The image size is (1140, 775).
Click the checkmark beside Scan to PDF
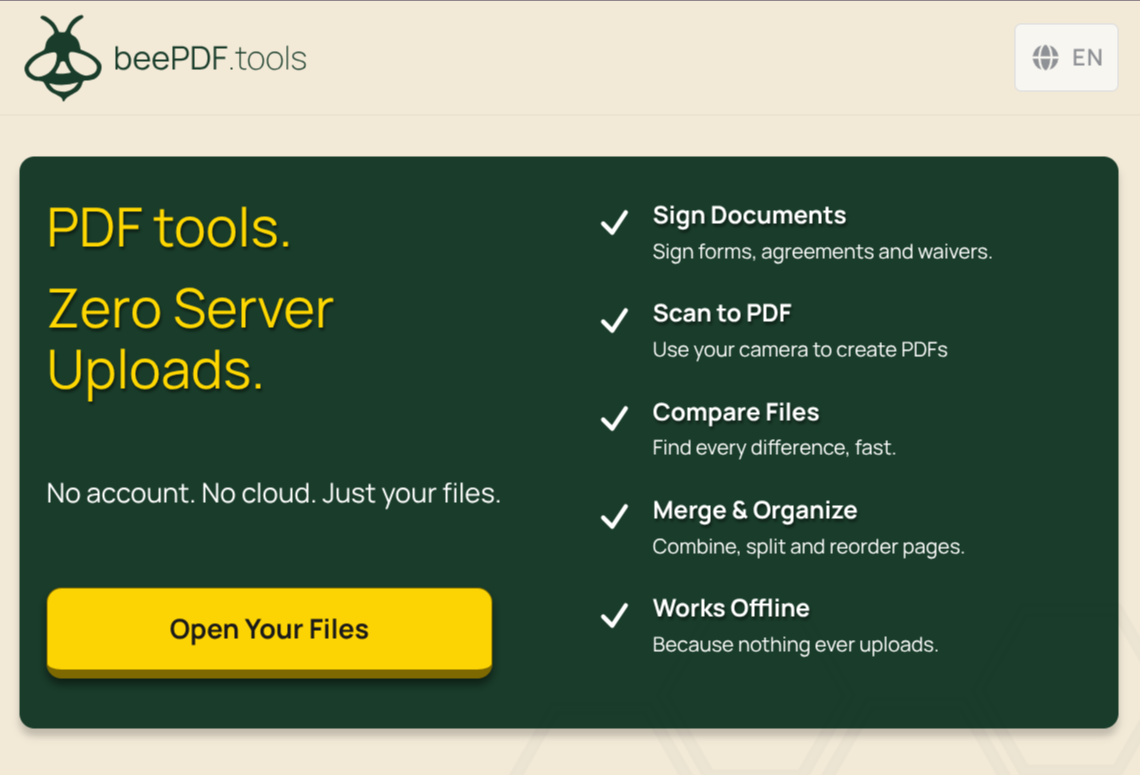tap(614, 321)
